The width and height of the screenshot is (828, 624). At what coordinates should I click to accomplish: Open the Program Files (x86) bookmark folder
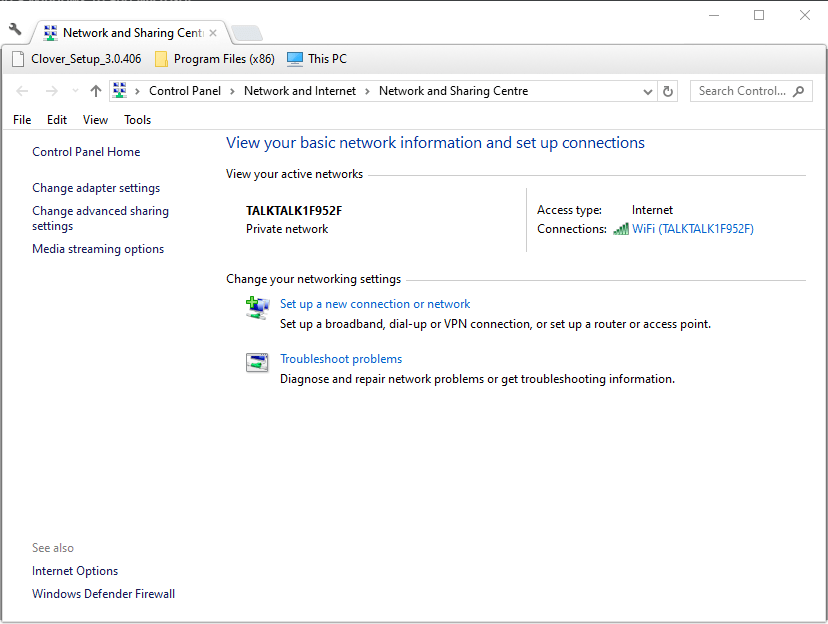215,59
